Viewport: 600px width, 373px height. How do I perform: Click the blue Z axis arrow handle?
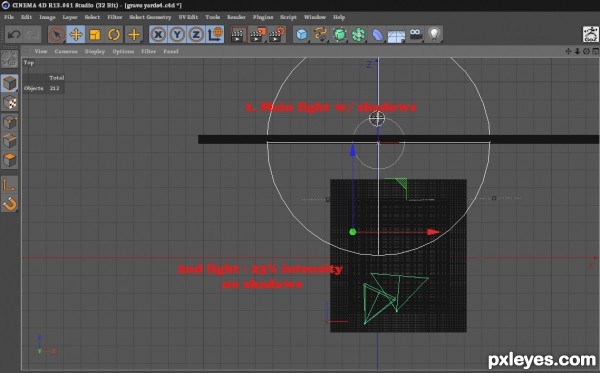point(353,150)
